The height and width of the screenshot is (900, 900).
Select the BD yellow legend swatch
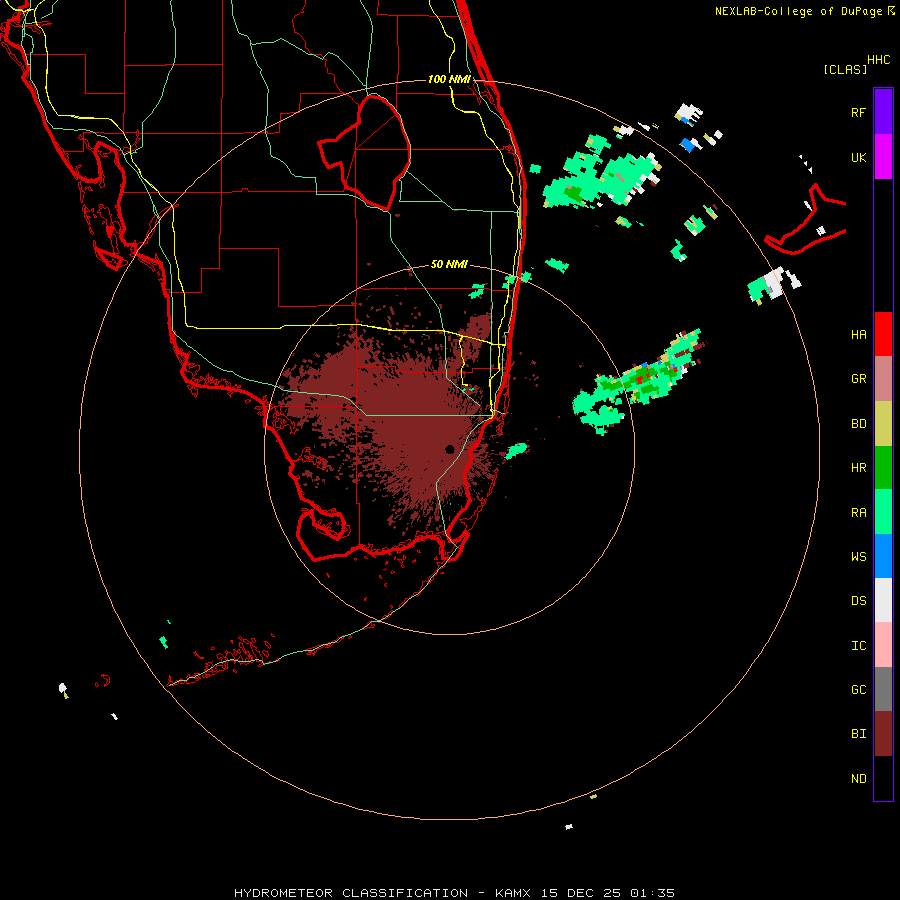883,424
